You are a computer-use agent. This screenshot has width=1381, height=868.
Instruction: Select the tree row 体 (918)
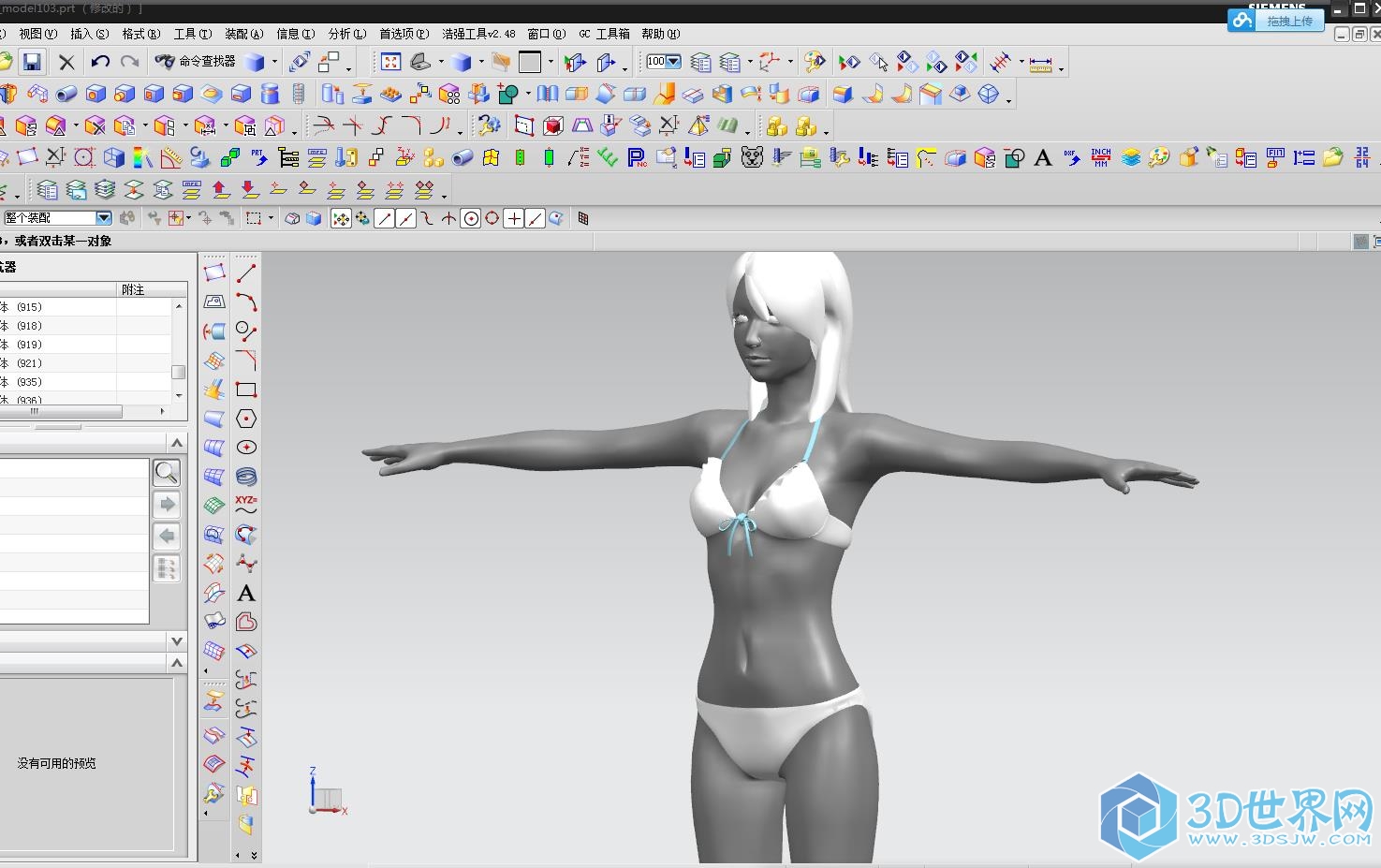click(x=86, y=326)
